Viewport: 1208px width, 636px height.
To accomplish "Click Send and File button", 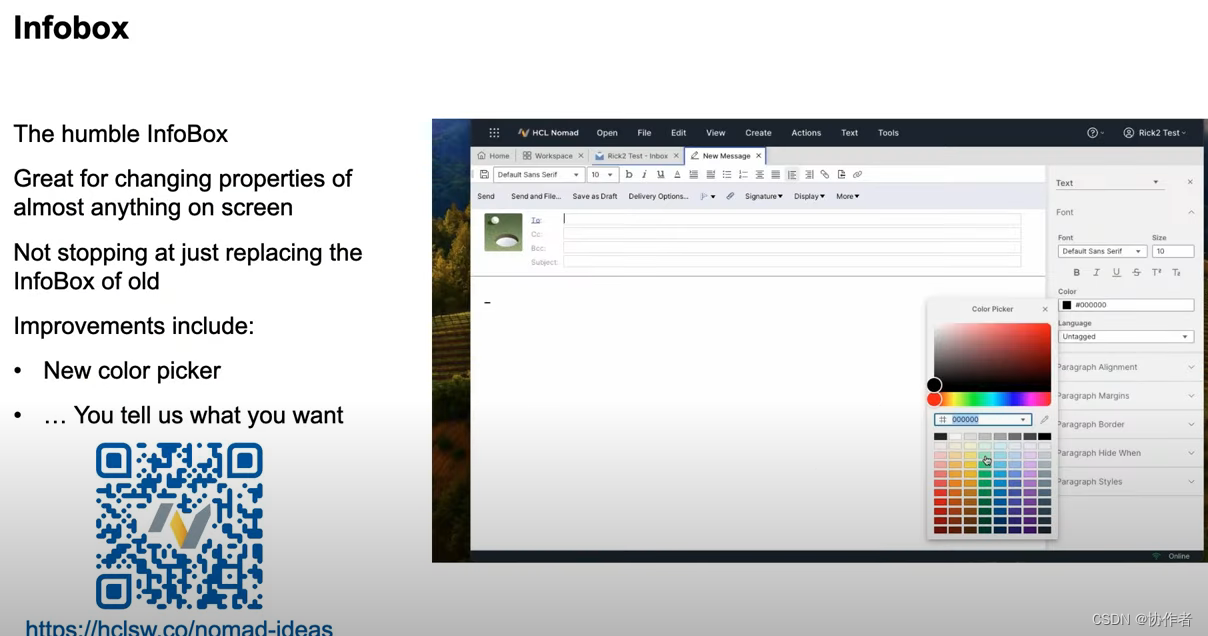I will click(x=536, y=197).
